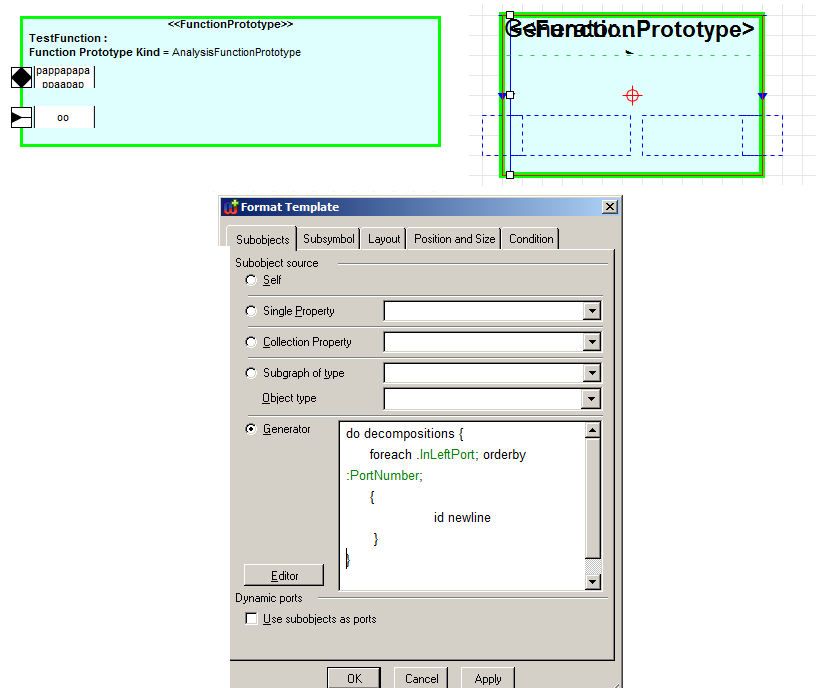The height and width of the screenshot is (688, 820).
Task: Enable Use subobjects as ports checkbox
Action: [251, 619]
